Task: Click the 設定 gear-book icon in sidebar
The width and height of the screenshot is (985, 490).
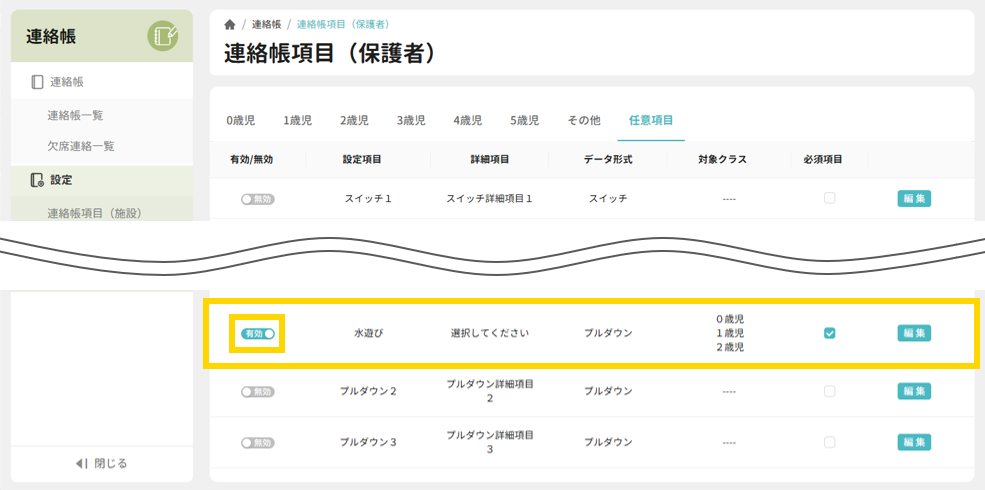Action: click(x=37, y=180)
